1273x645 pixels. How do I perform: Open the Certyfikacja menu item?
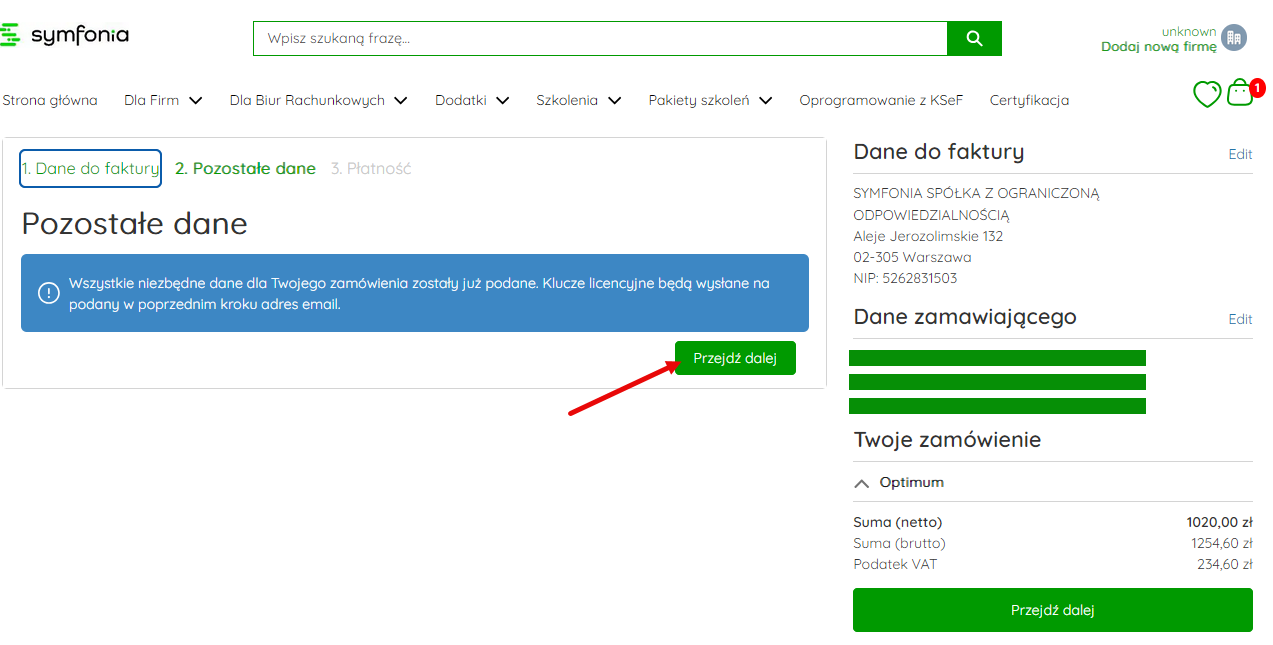(x=1029, y=100)
